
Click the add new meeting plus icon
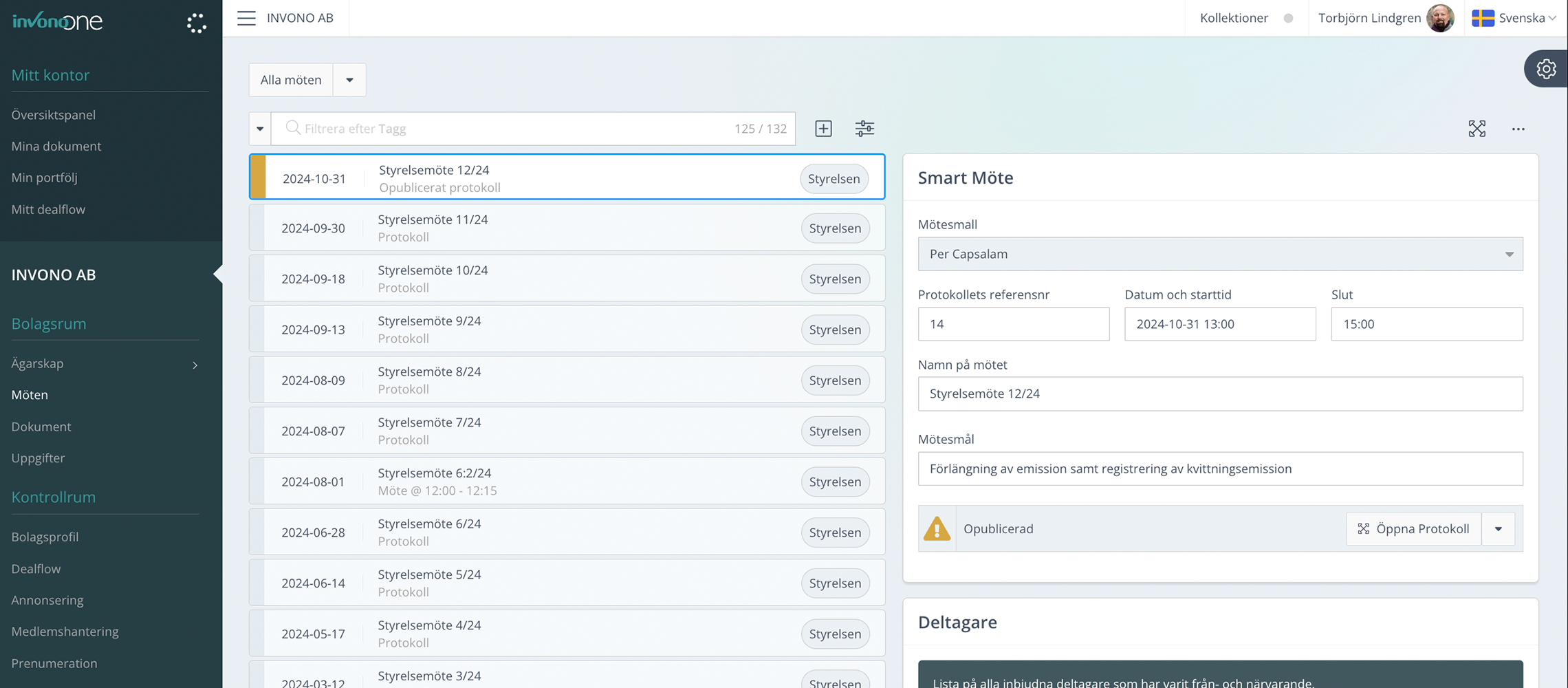[823, 129]
